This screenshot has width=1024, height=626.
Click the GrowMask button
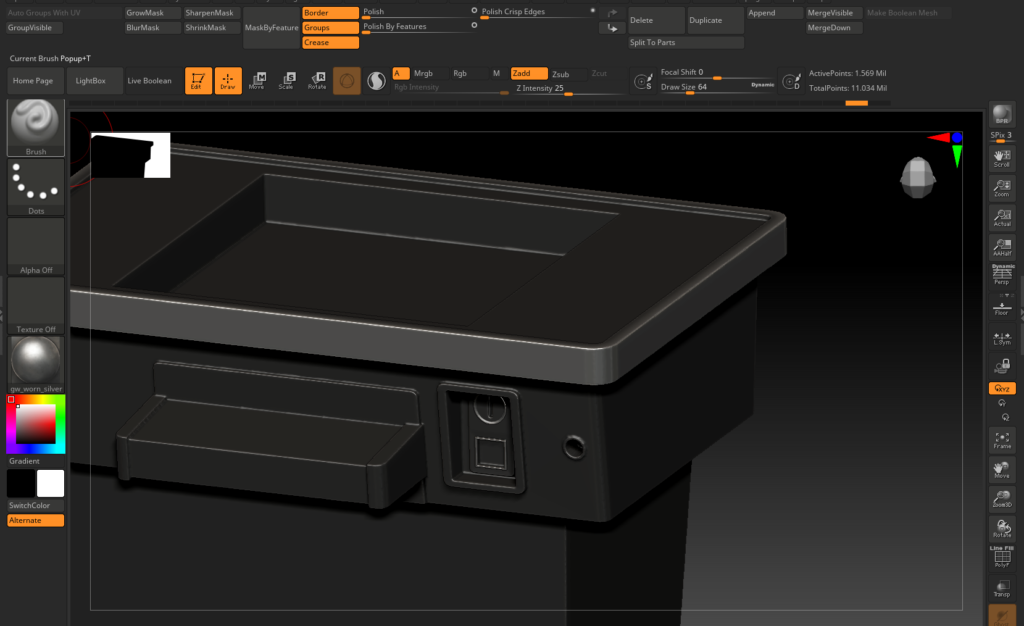click(x=152, y=13)
